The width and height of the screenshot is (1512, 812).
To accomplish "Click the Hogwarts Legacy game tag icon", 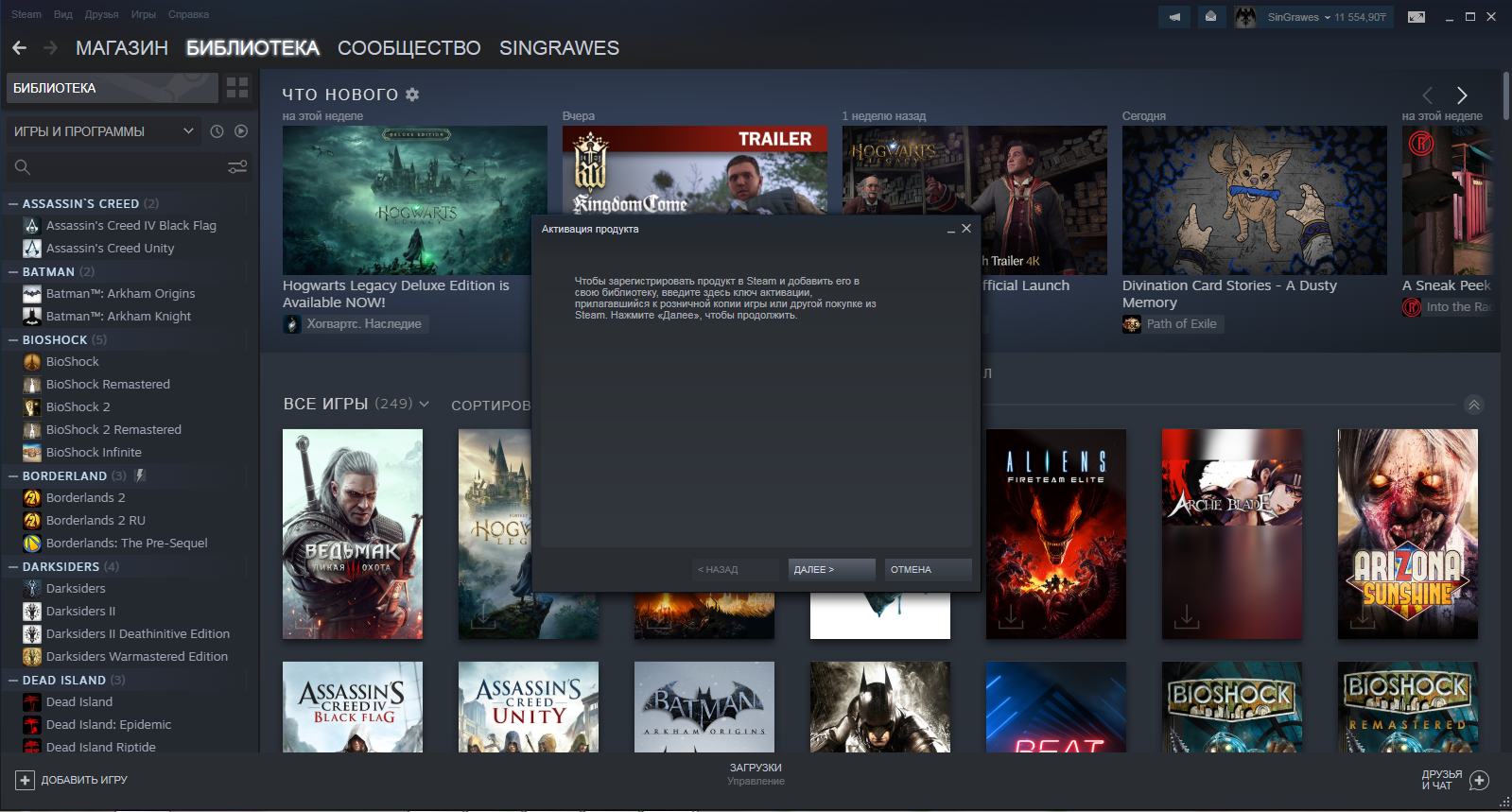I will click(292, 324).
